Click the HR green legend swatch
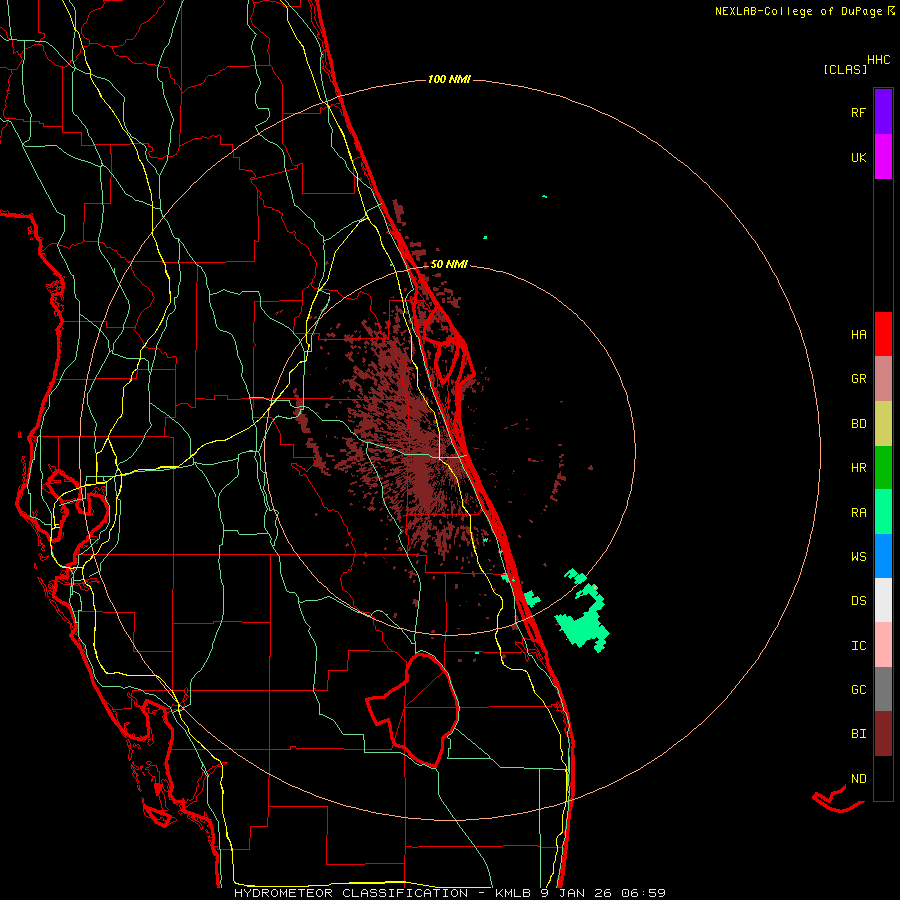900x900 pixels. coord(883,467)
